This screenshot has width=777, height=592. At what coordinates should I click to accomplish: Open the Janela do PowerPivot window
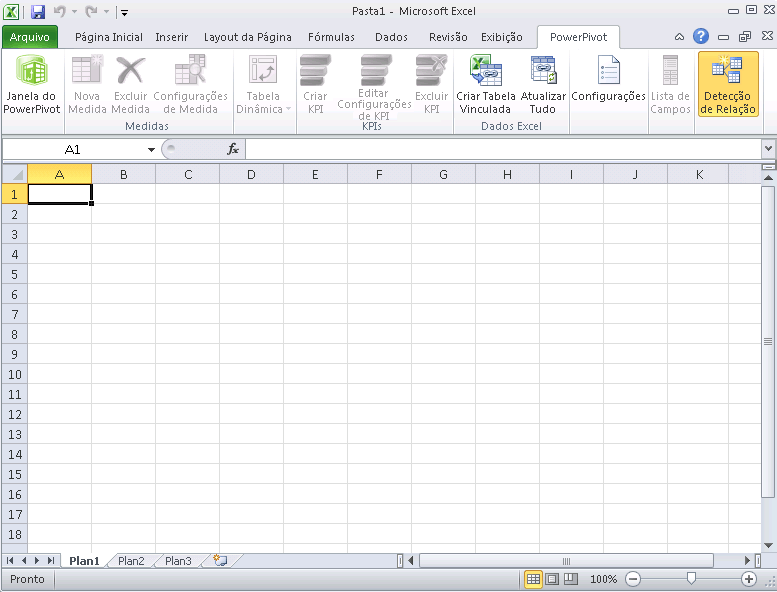[x=32, y=84]
